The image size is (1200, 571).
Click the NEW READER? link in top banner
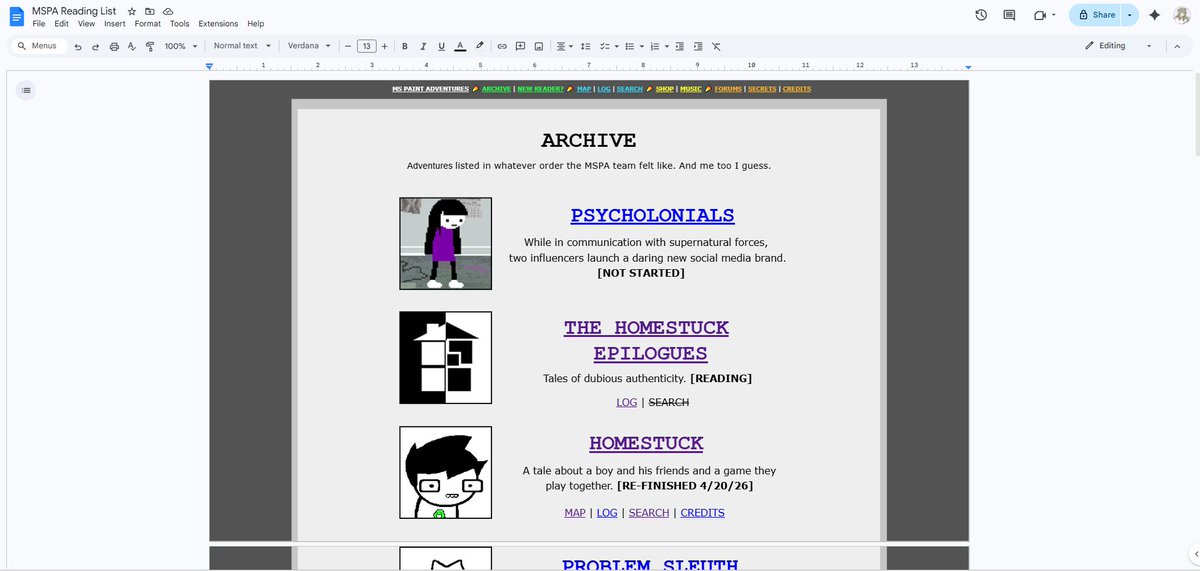[540, 89]
